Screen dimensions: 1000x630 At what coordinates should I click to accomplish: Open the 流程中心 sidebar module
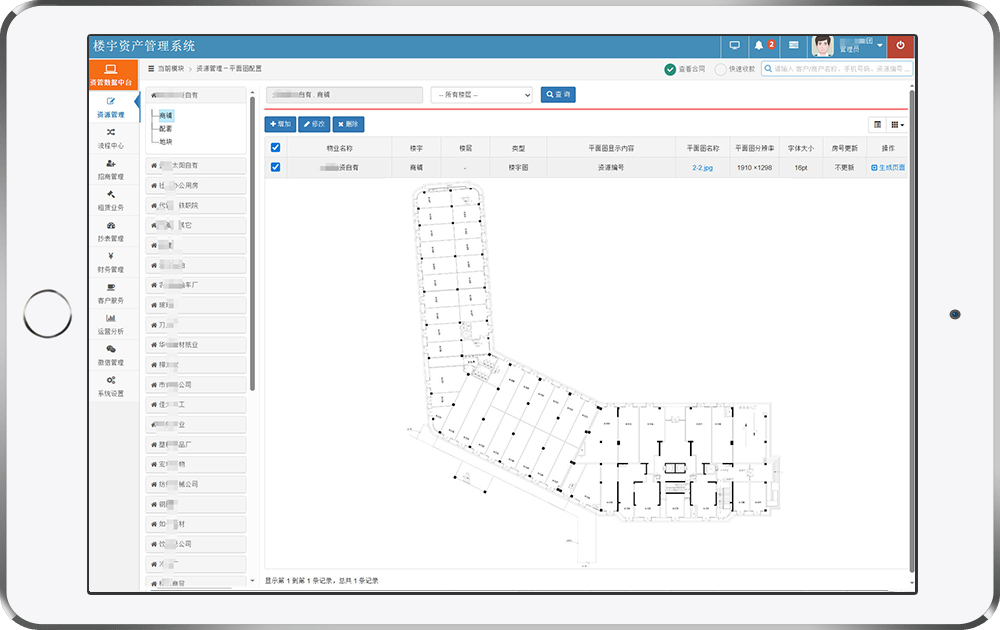[111, 138]
